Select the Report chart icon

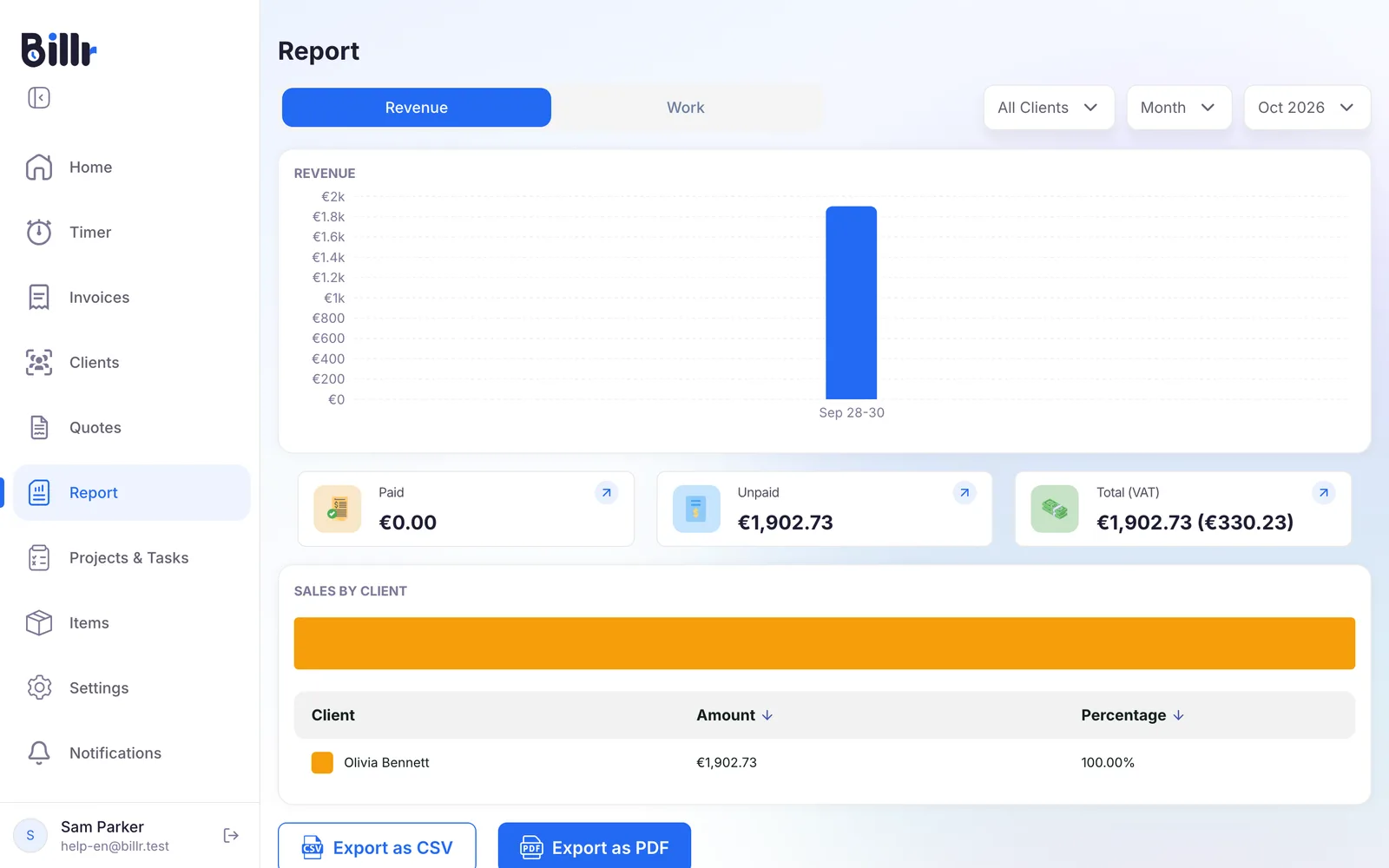(x=39, y=492)
